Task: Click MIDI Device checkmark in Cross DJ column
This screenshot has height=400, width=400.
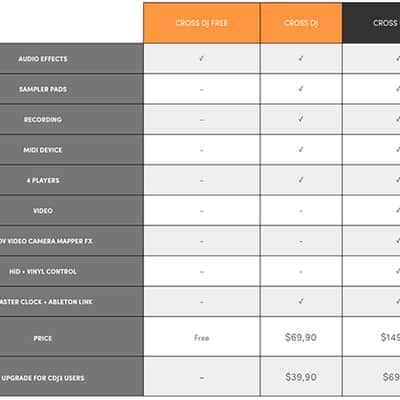Action: click(x=301, y=149)
